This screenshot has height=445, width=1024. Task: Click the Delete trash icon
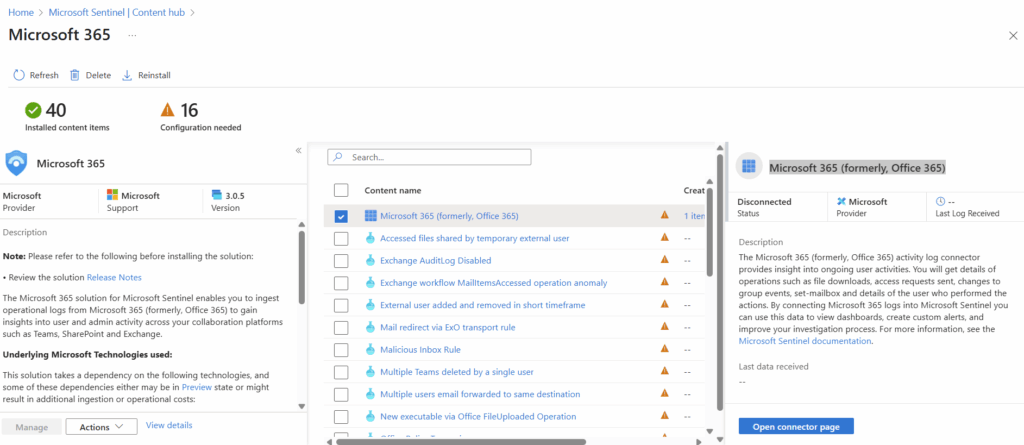pos(75,75)
